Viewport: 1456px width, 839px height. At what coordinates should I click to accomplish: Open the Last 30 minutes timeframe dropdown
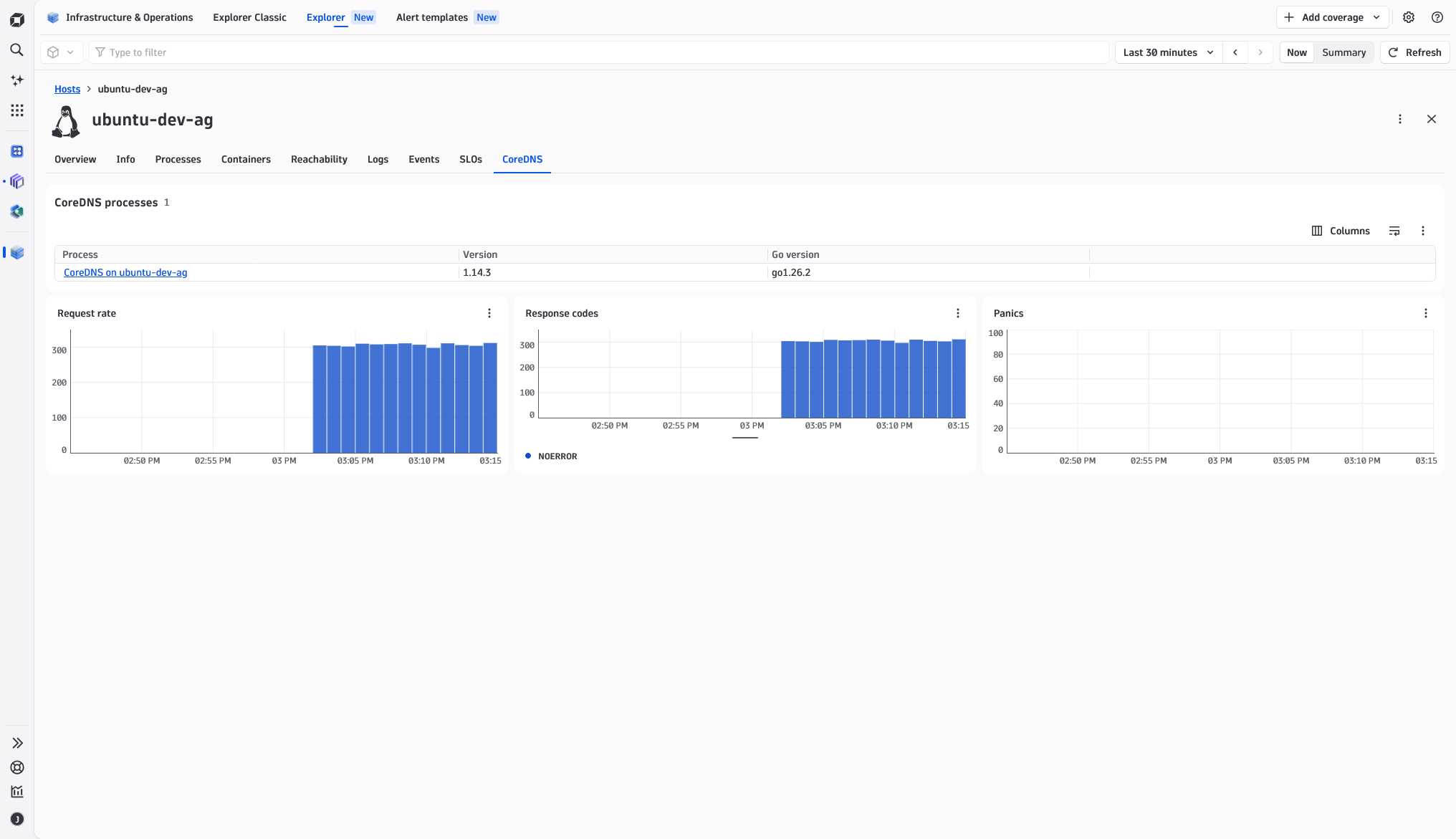(1168, 52)
